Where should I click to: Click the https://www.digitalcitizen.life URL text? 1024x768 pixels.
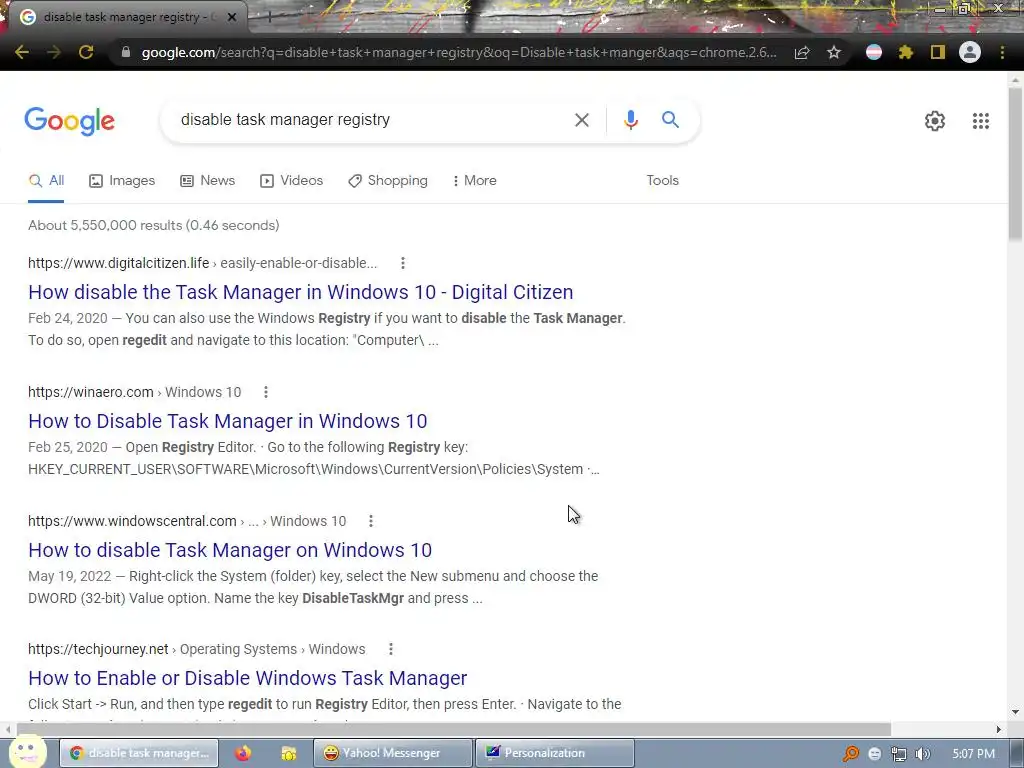(x=118, y=263)
